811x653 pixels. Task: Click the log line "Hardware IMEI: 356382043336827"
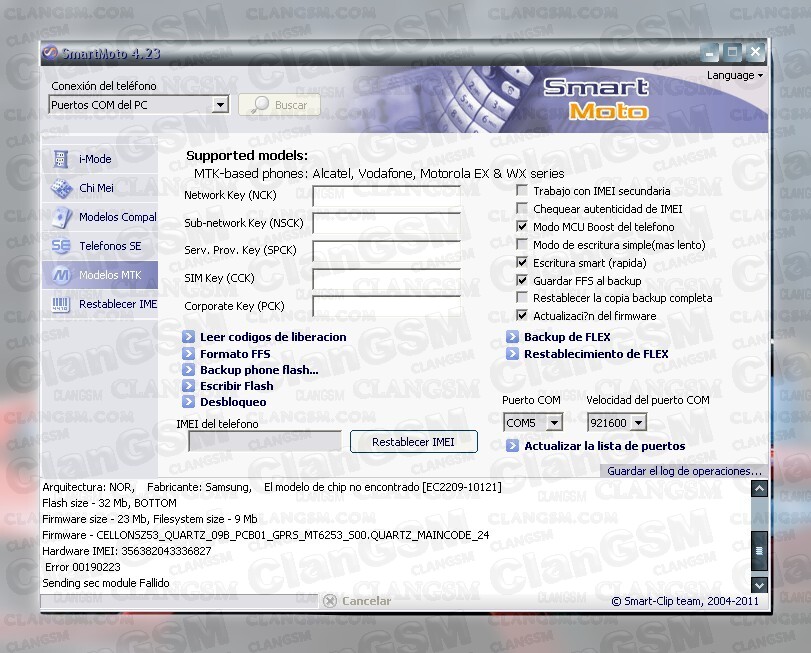point(127,551)
